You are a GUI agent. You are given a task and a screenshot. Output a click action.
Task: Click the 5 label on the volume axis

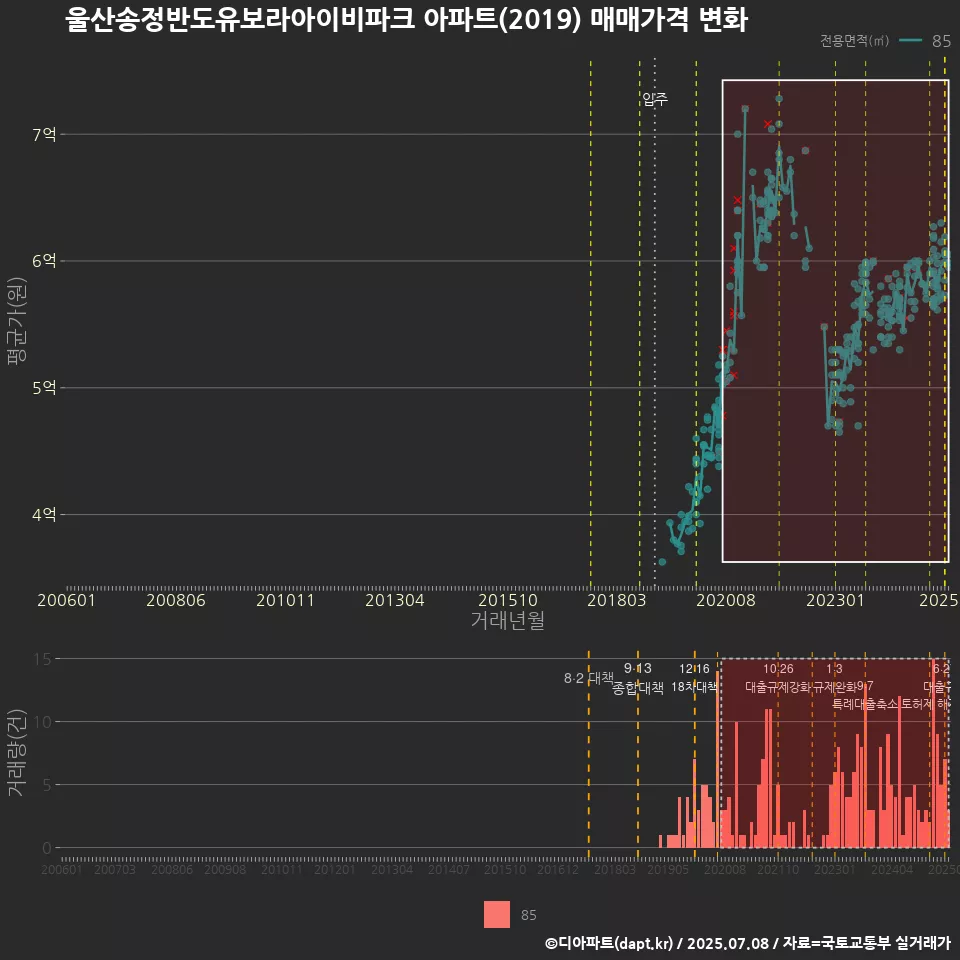coord(47,785)
